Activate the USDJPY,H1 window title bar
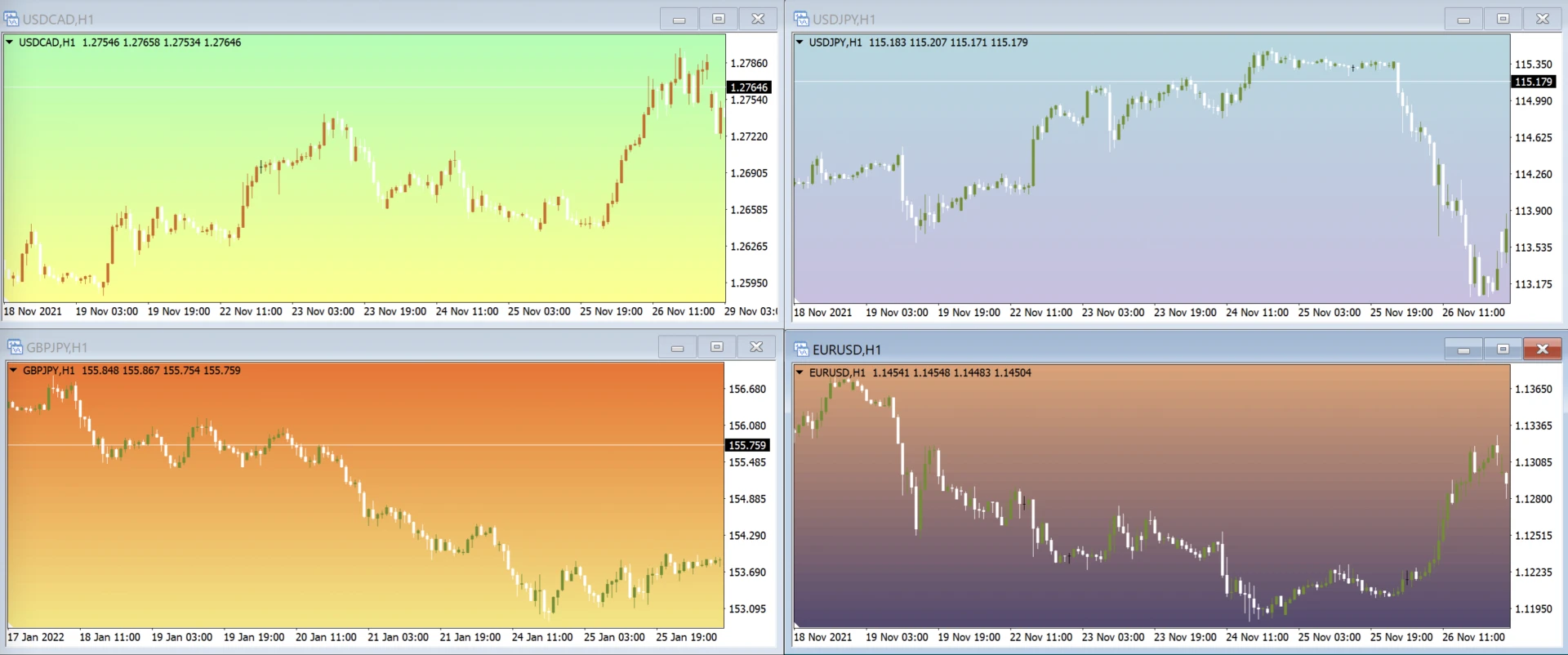The width and height of the screenshot is (1568, 655). click(x=1143, y=19)
